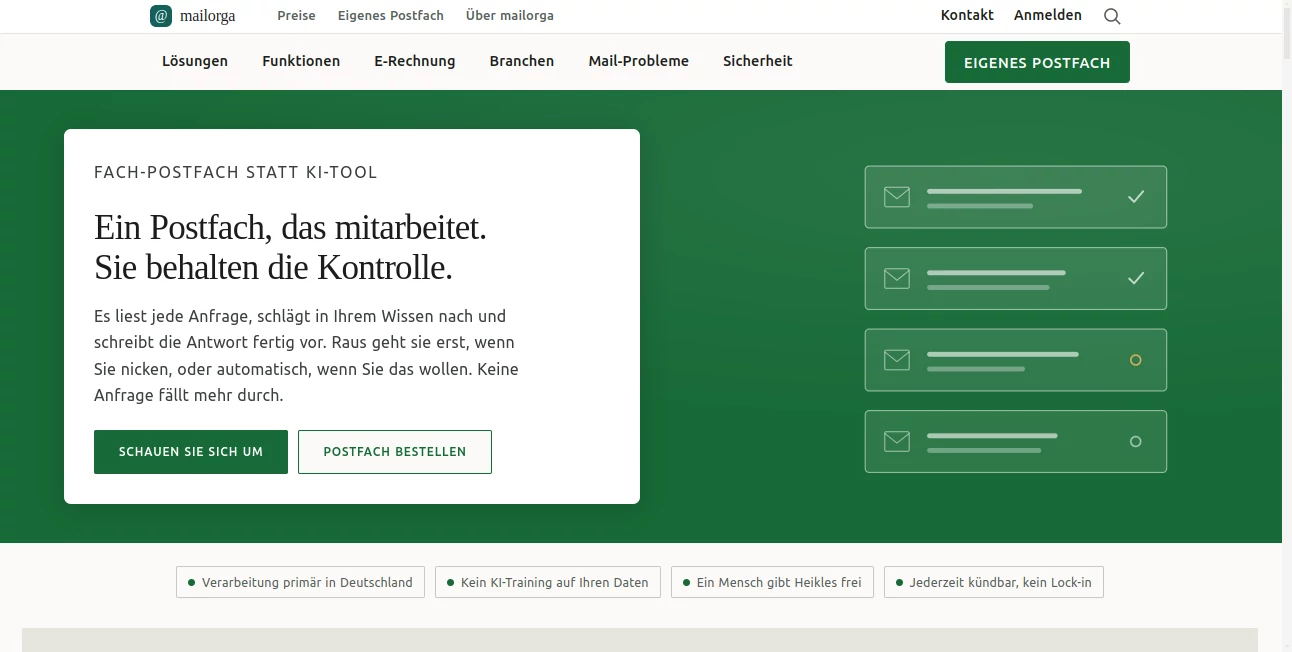Image resolution: width=1292 pixels, height=652 pixels.
Task: Click the Ein Mensch gibt Heikles frei badge
Action: click(772, 582)
